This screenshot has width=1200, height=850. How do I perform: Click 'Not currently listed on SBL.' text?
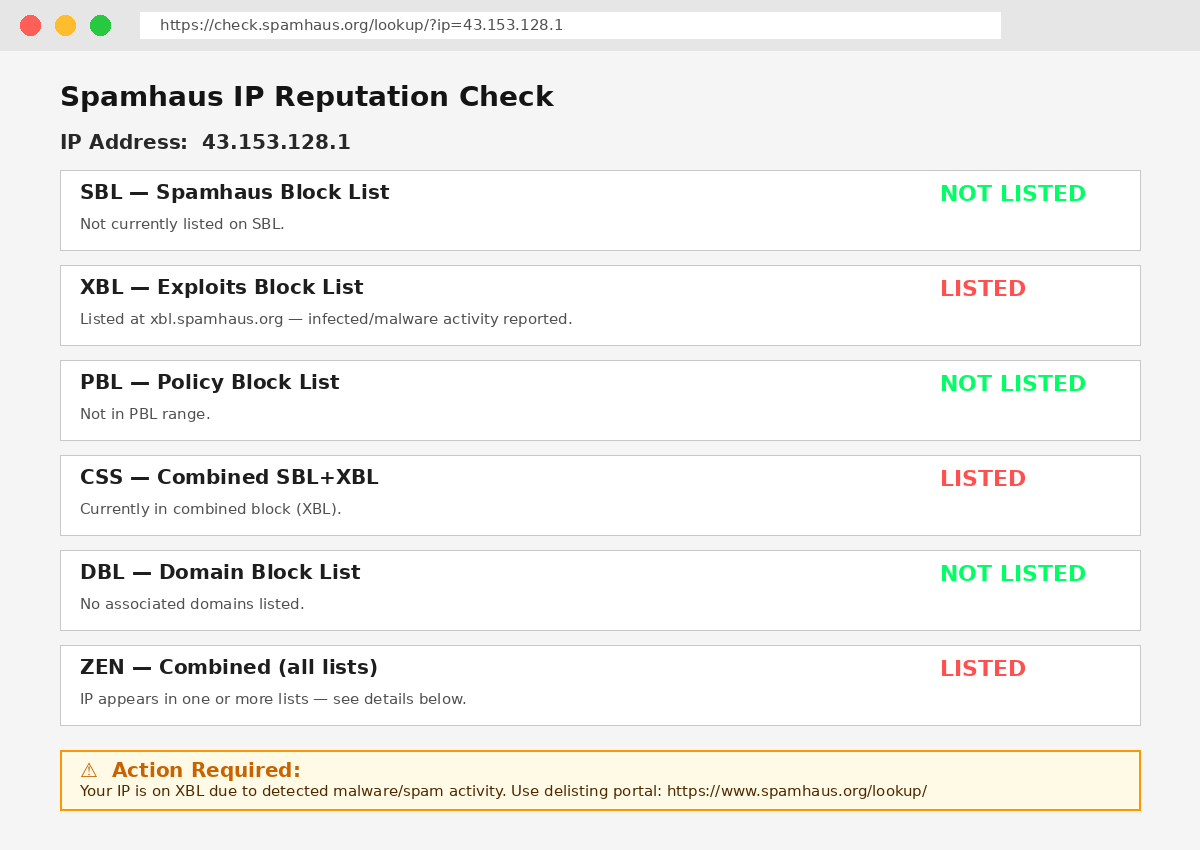point(182,224)
